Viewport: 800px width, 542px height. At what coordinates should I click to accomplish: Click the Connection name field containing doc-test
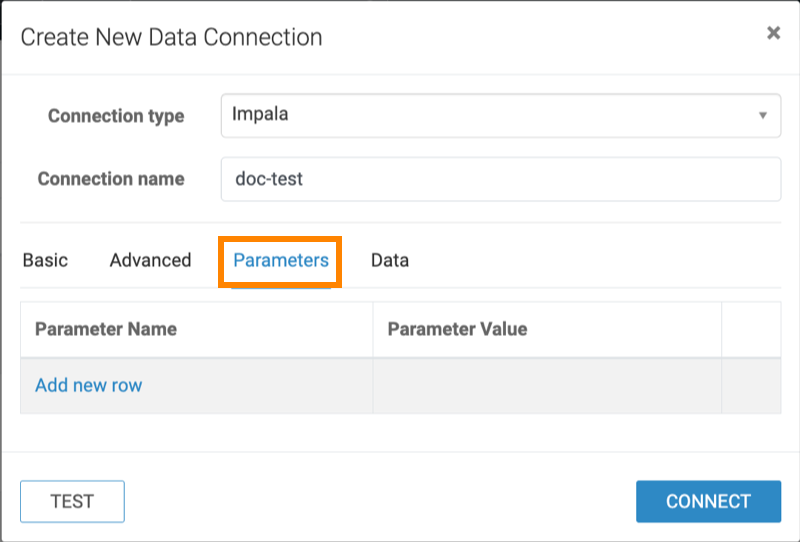tap(501, 179)
